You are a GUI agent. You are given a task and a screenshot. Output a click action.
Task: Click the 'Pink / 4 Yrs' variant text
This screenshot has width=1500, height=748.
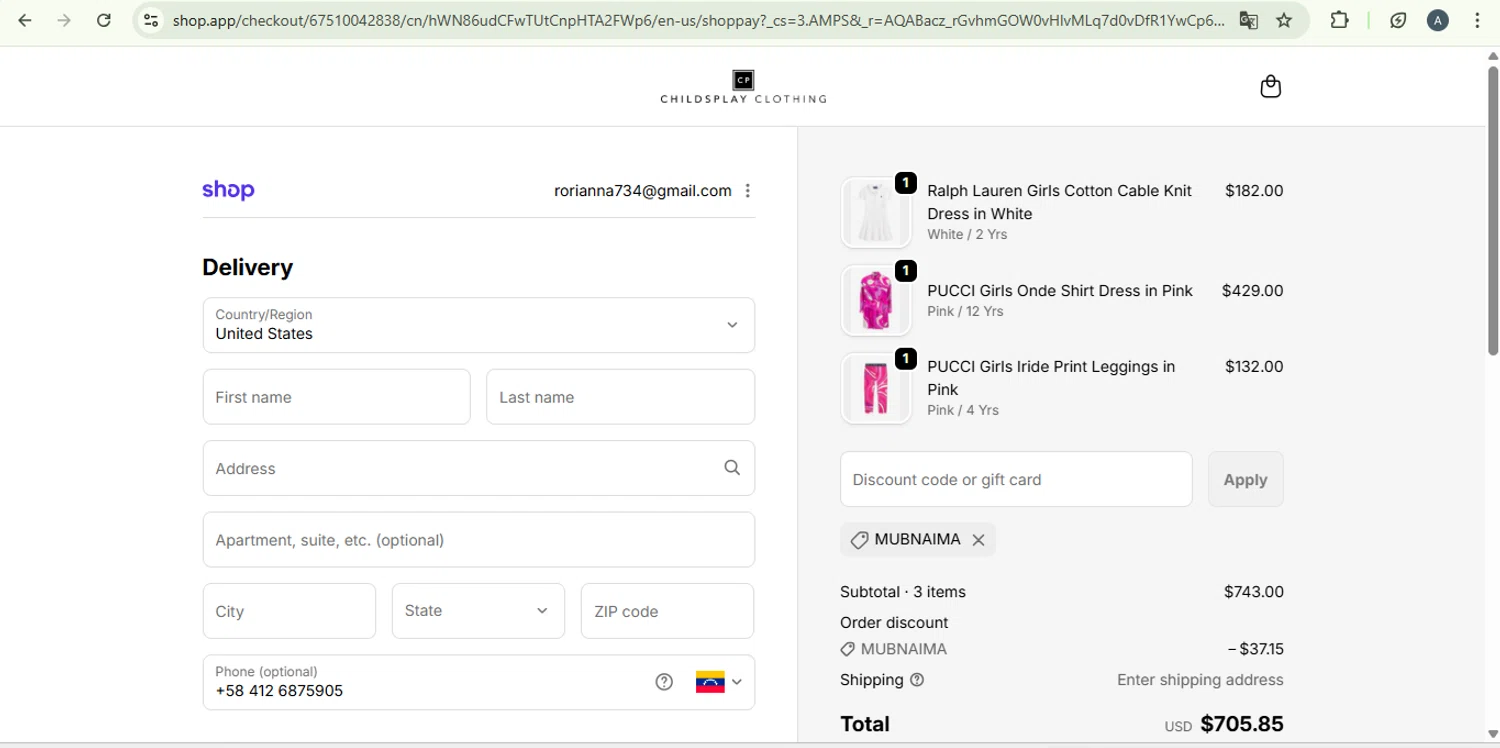[x=963, y=410]
